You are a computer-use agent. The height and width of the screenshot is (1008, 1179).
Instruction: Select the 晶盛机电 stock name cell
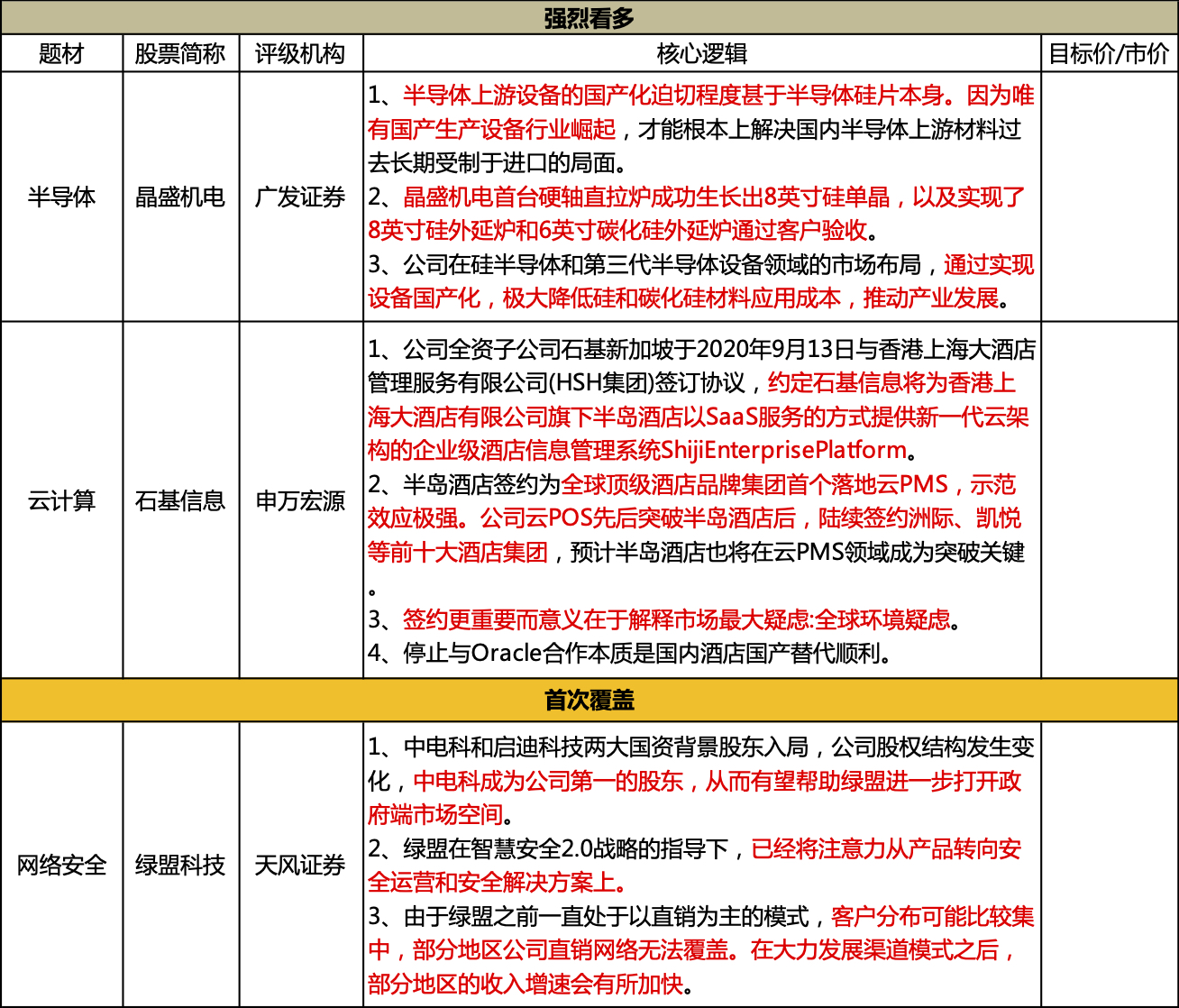[181, 197]
